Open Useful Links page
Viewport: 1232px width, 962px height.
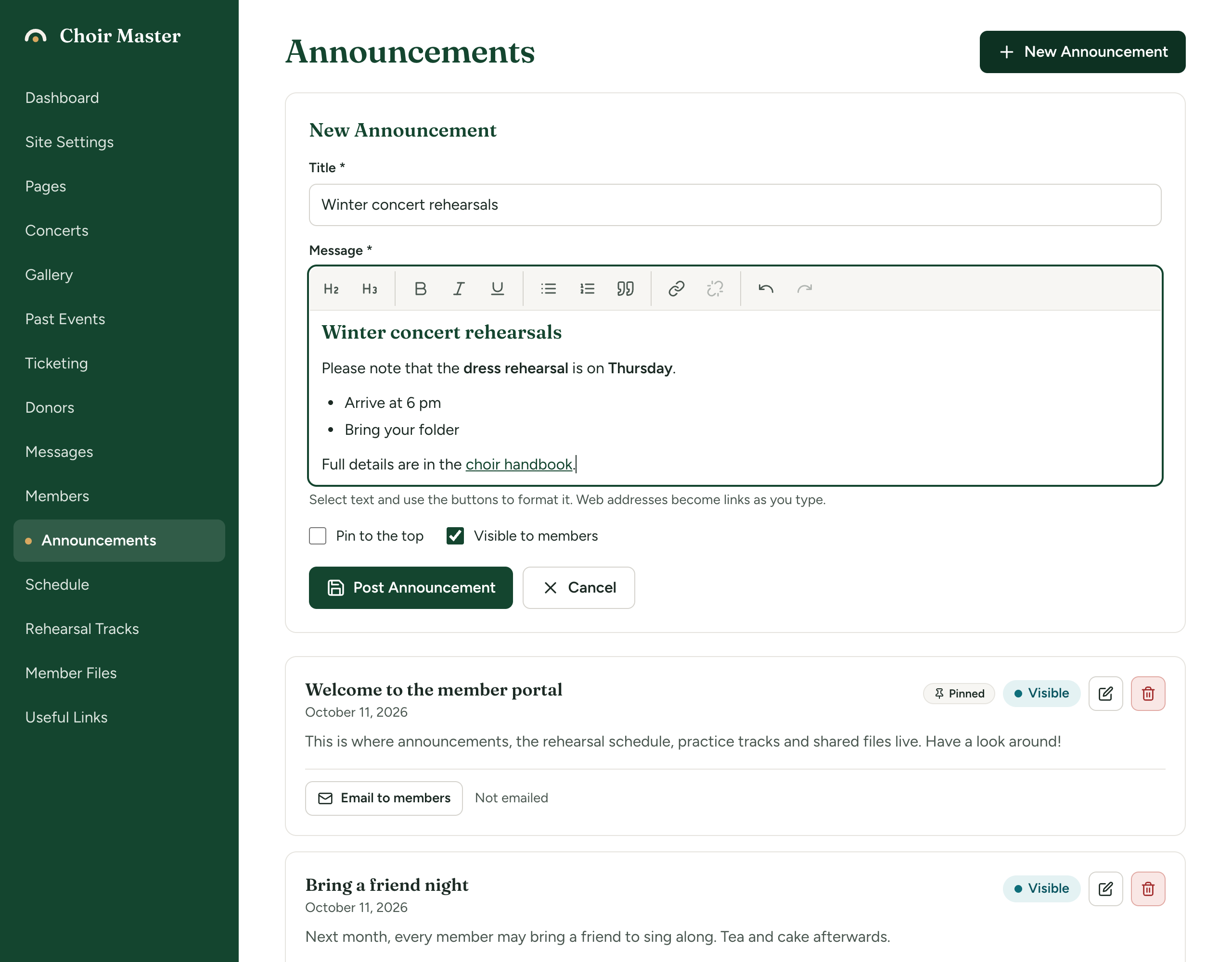pos(119,717)
